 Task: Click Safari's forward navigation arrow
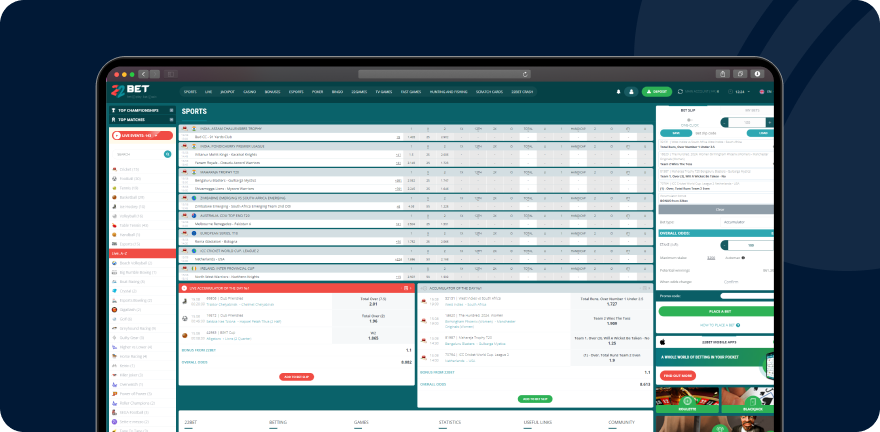coord(154,74)
